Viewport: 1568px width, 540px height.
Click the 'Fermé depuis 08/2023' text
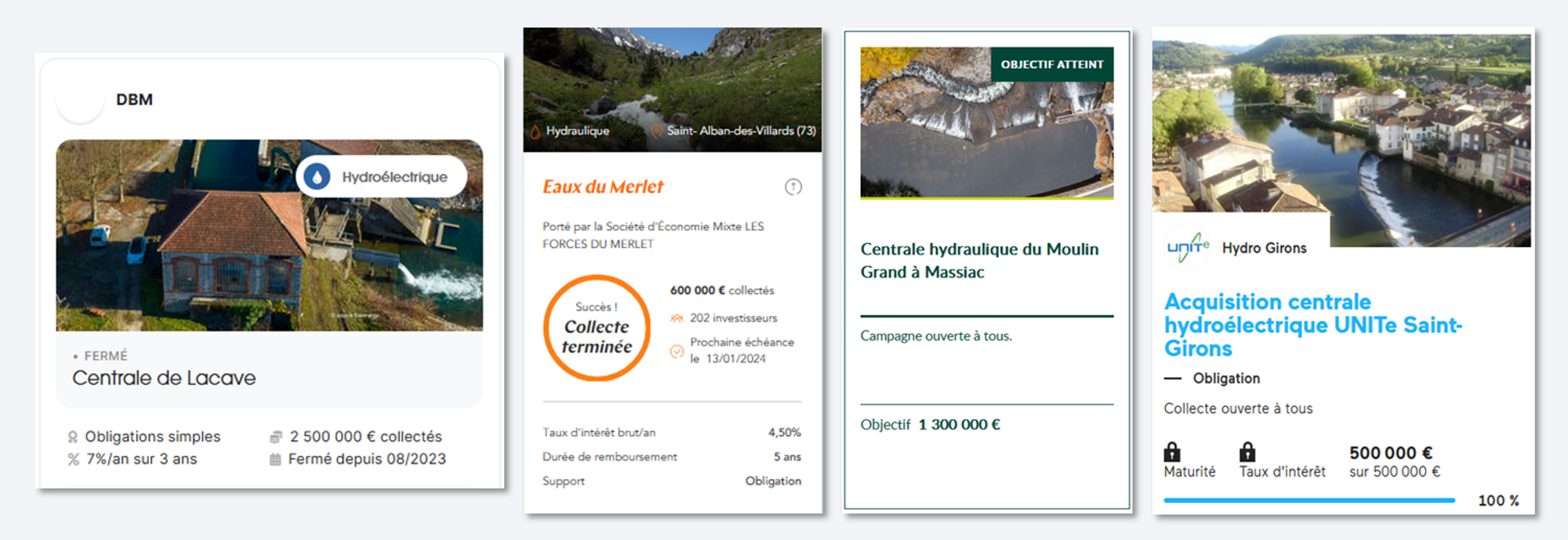367,459
